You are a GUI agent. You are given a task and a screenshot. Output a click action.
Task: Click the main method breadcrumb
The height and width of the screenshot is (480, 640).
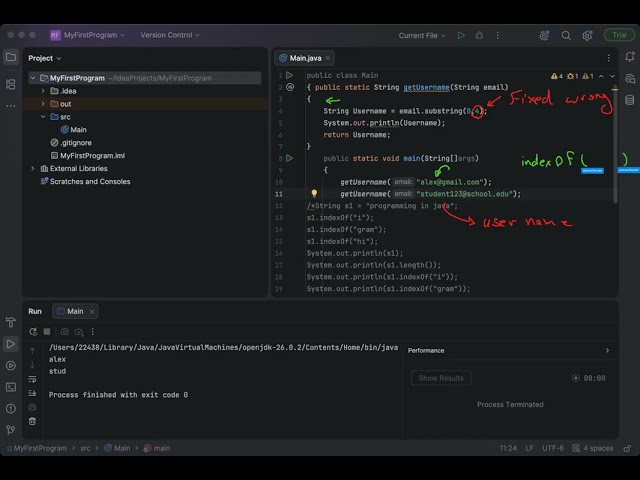(x=157, y=448)
